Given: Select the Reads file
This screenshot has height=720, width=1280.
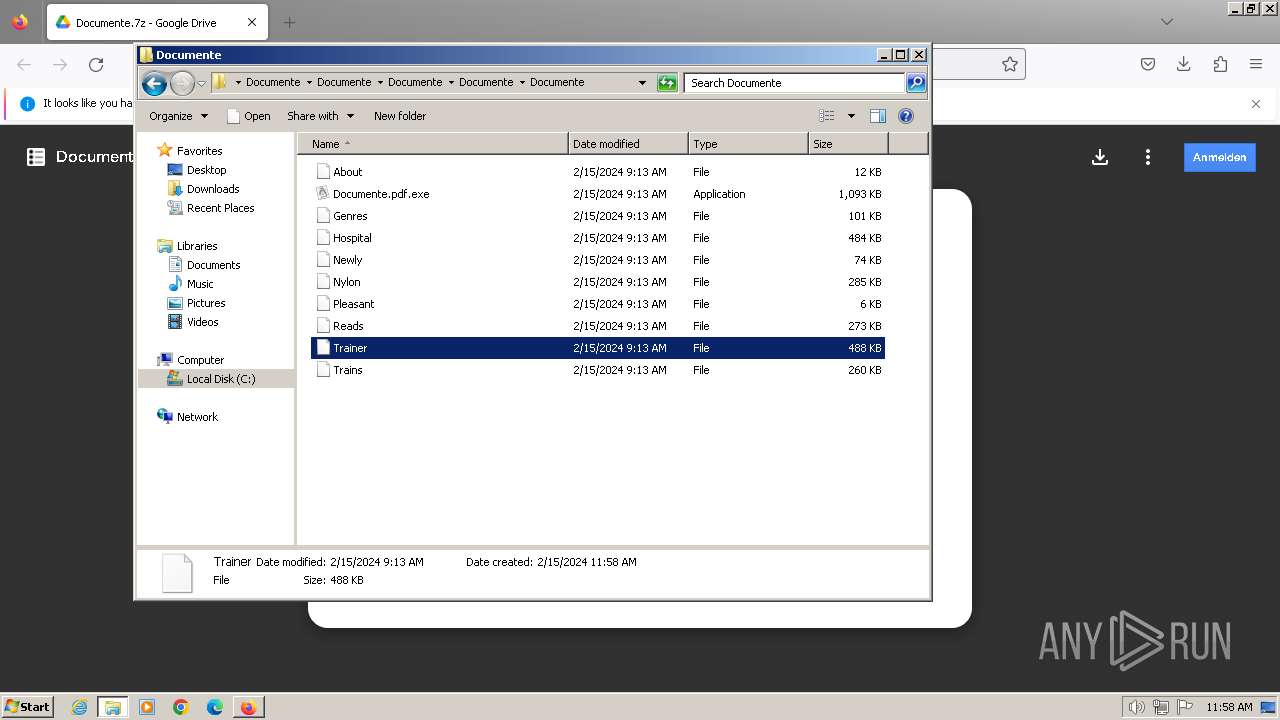Looking at the screenshot, I should tap(598, 326).
